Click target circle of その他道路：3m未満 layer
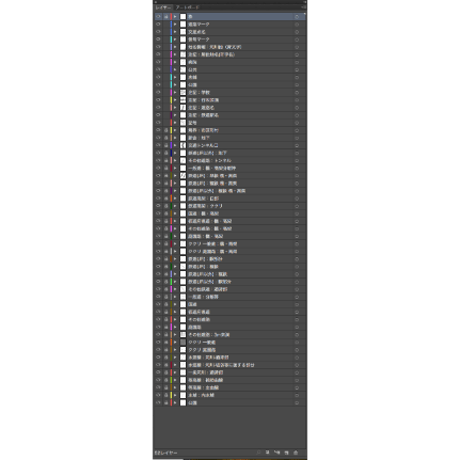The width and height of the screenshot is (460, 460). 297,335
